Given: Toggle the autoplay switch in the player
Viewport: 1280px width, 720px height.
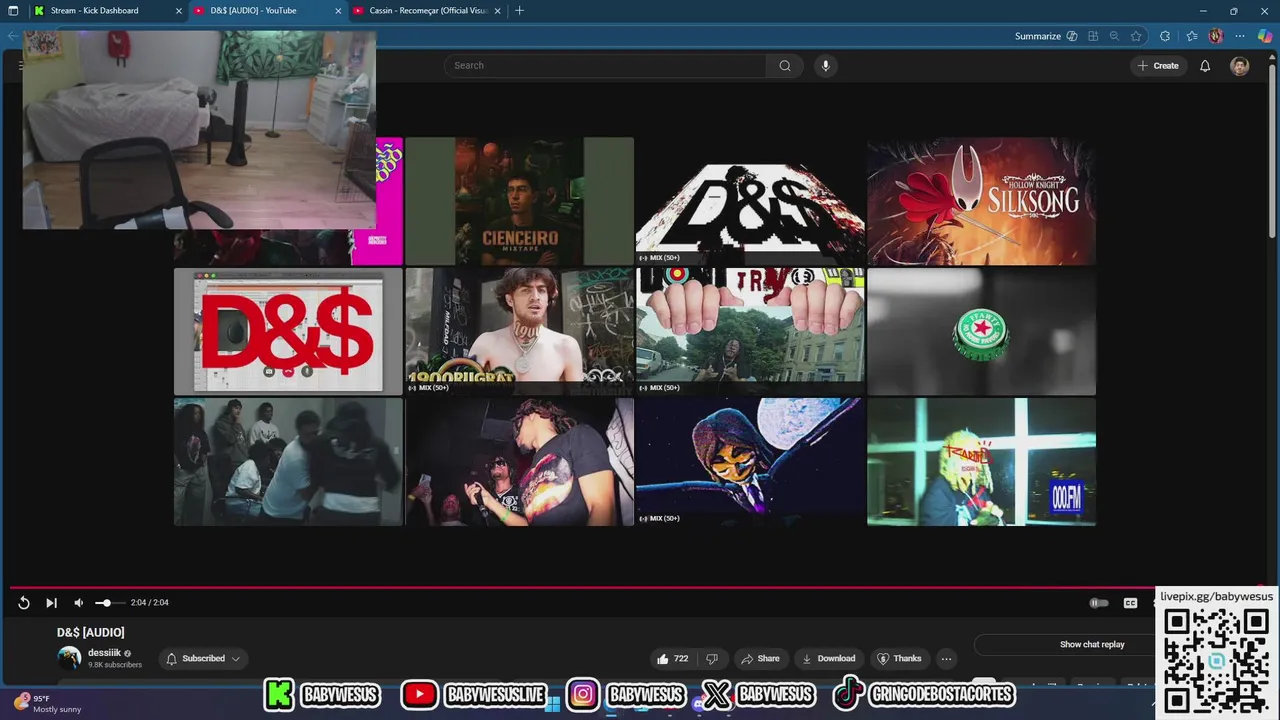Looking at the screenshot, I should [1098, 603].
